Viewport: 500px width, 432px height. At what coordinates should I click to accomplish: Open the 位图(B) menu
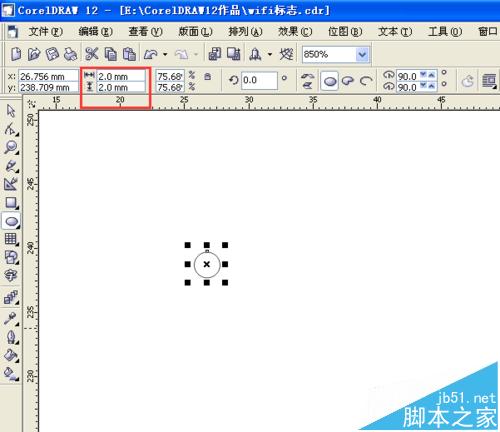[346, 32]
